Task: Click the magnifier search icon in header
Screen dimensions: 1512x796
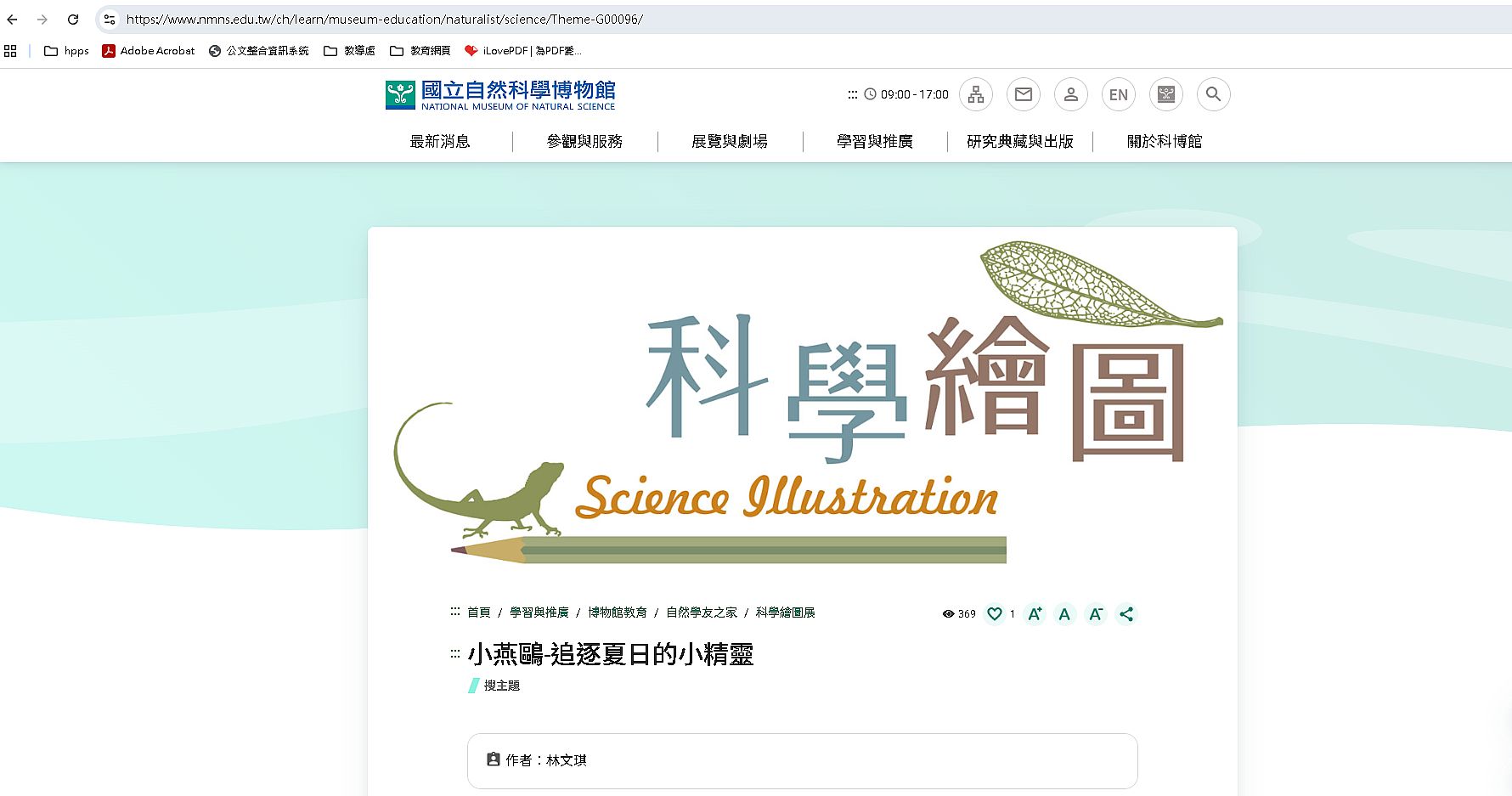Action: click(1214, 94)
